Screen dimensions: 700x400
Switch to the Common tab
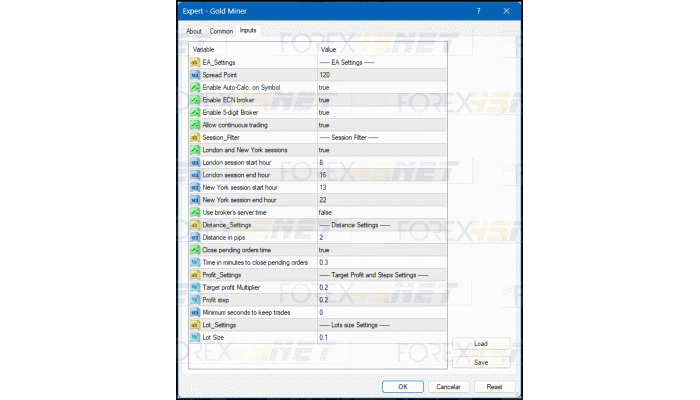click(221, 31)
